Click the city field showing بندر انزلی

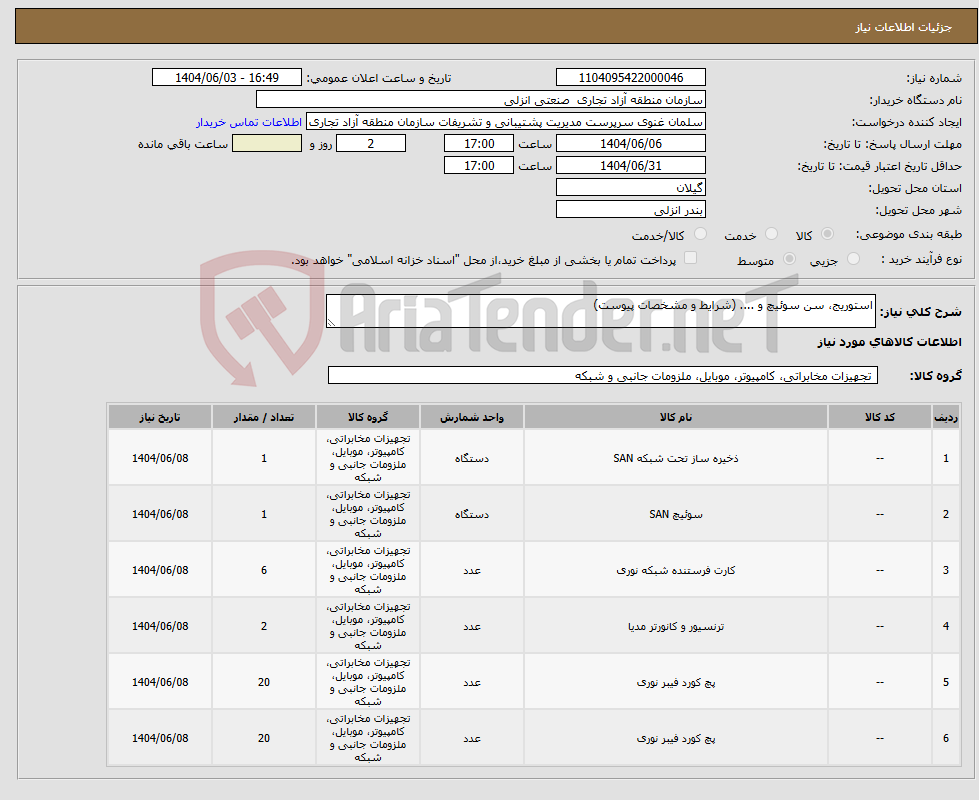click(x=630, y=210)
